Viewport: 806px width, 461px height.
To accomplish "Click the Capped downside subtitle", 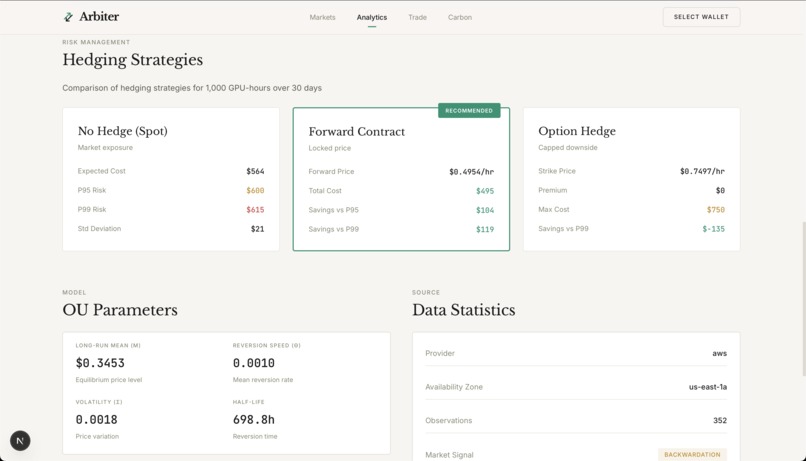I will click(x=567, y=147).
